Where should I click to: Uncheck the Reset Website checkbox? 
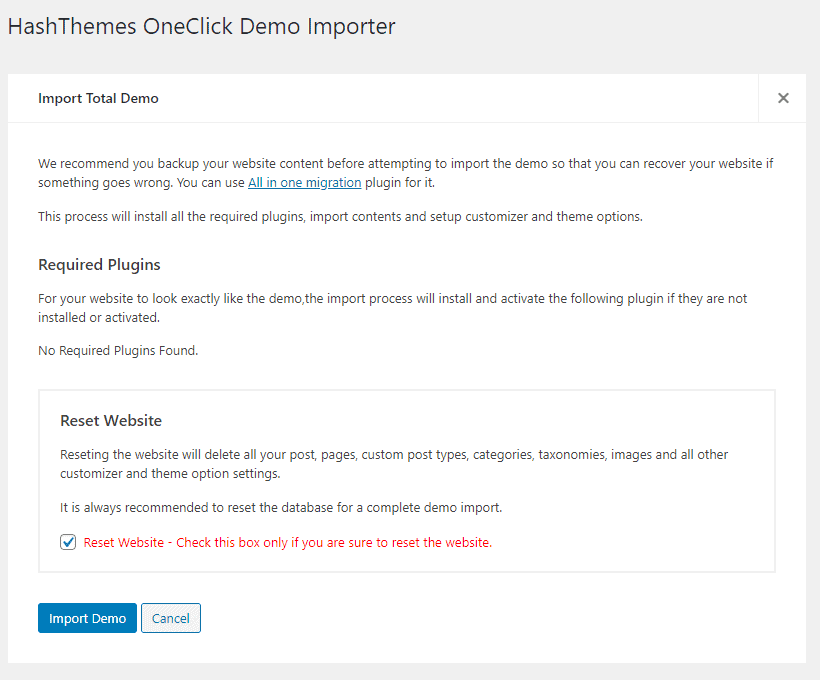[x=68, y=542]
